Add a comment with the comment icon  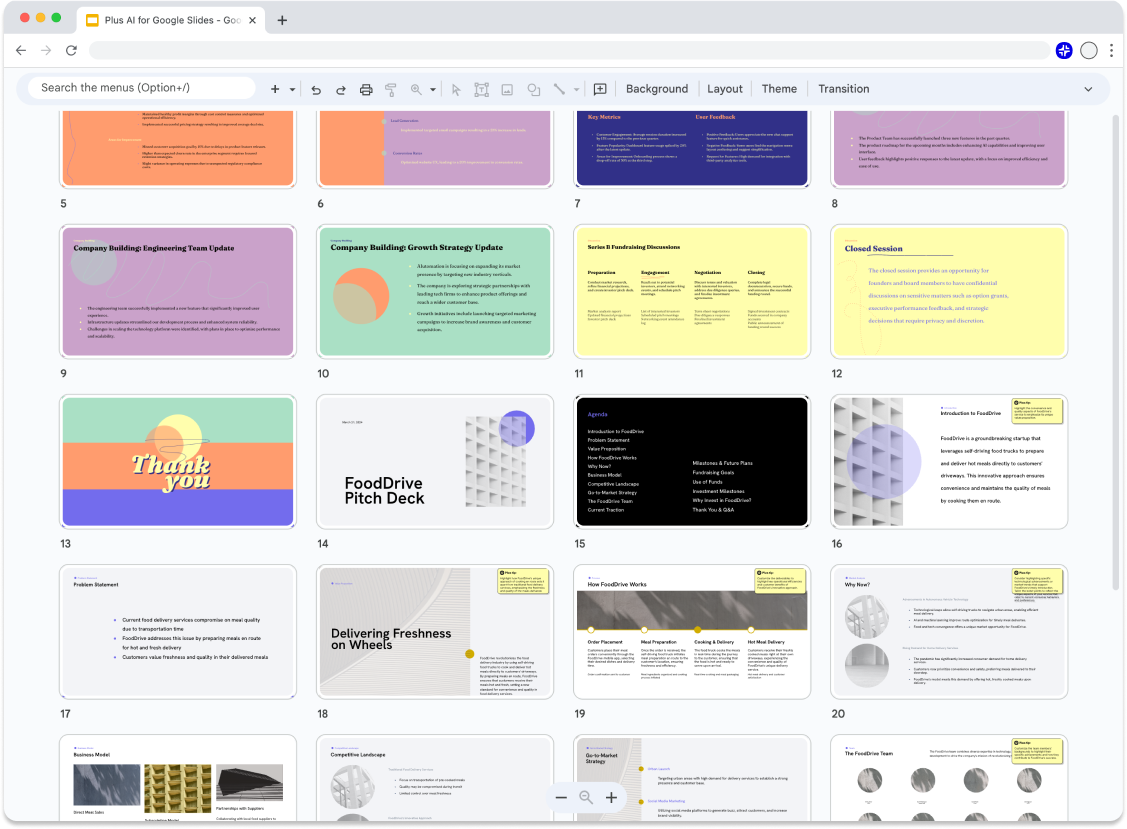coord(600,89)
